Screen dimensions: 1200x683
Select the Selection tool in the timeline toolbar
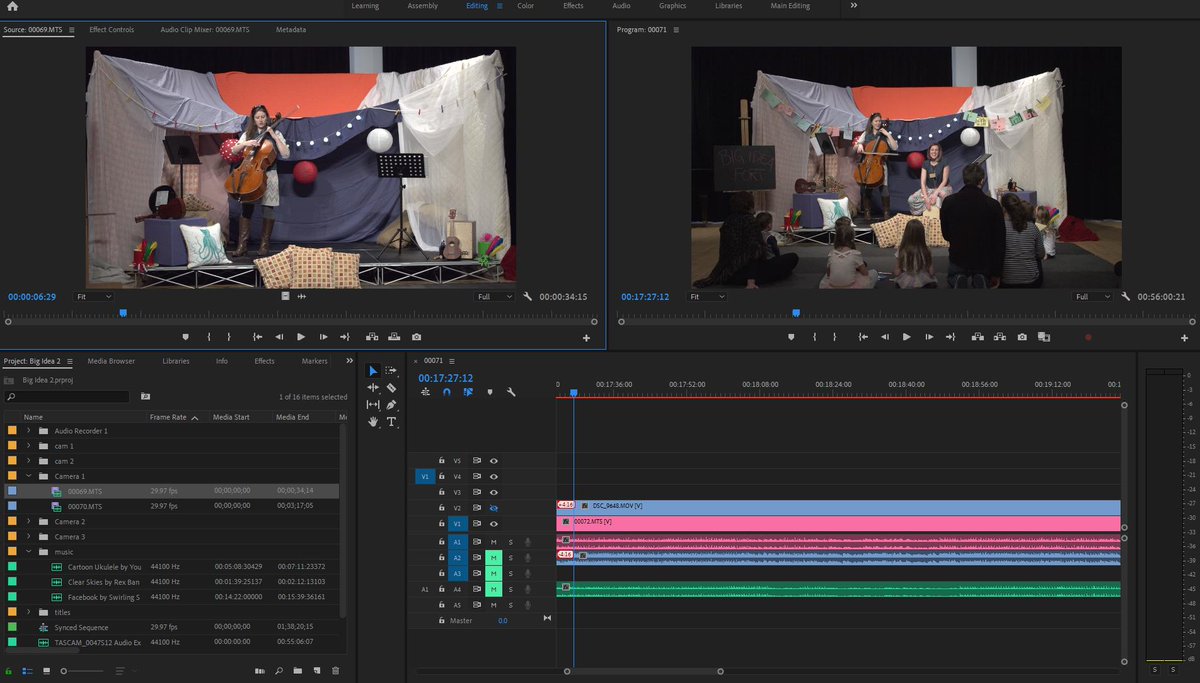pyautogui.click(x=373, y=371)
